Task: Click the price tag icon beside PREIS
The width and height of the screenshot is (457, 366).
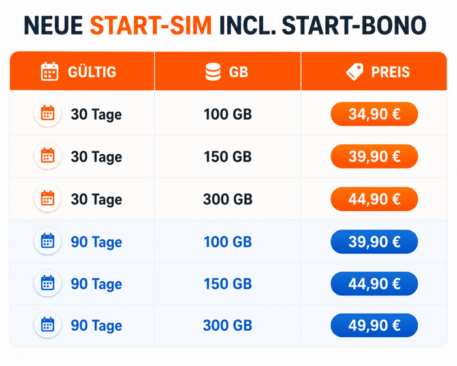Action: click(x=354, y=72)
